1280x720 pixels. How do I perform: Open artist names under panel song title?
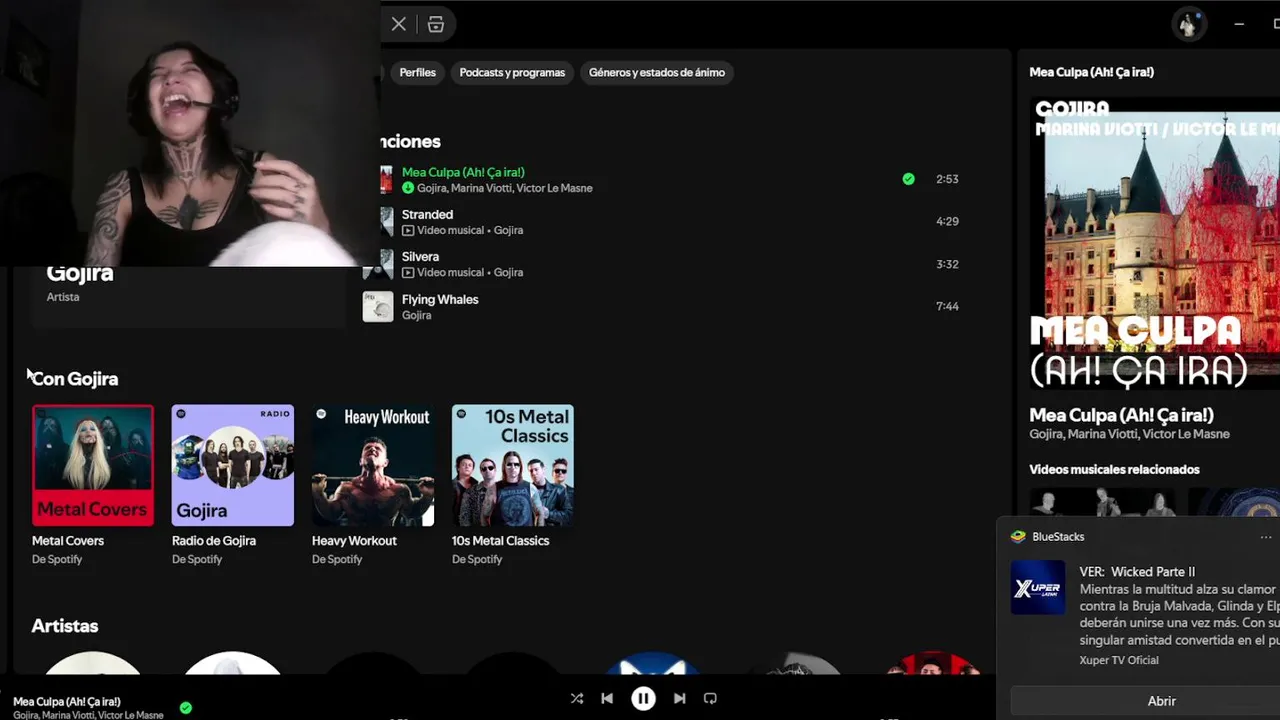pyautogui.click(x=1129, y=434)
